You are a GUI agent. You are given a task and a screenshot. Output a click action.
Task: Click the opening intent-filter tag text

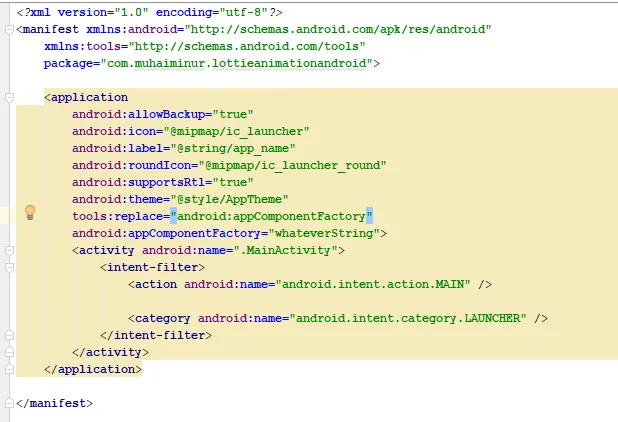click(153, 267)
